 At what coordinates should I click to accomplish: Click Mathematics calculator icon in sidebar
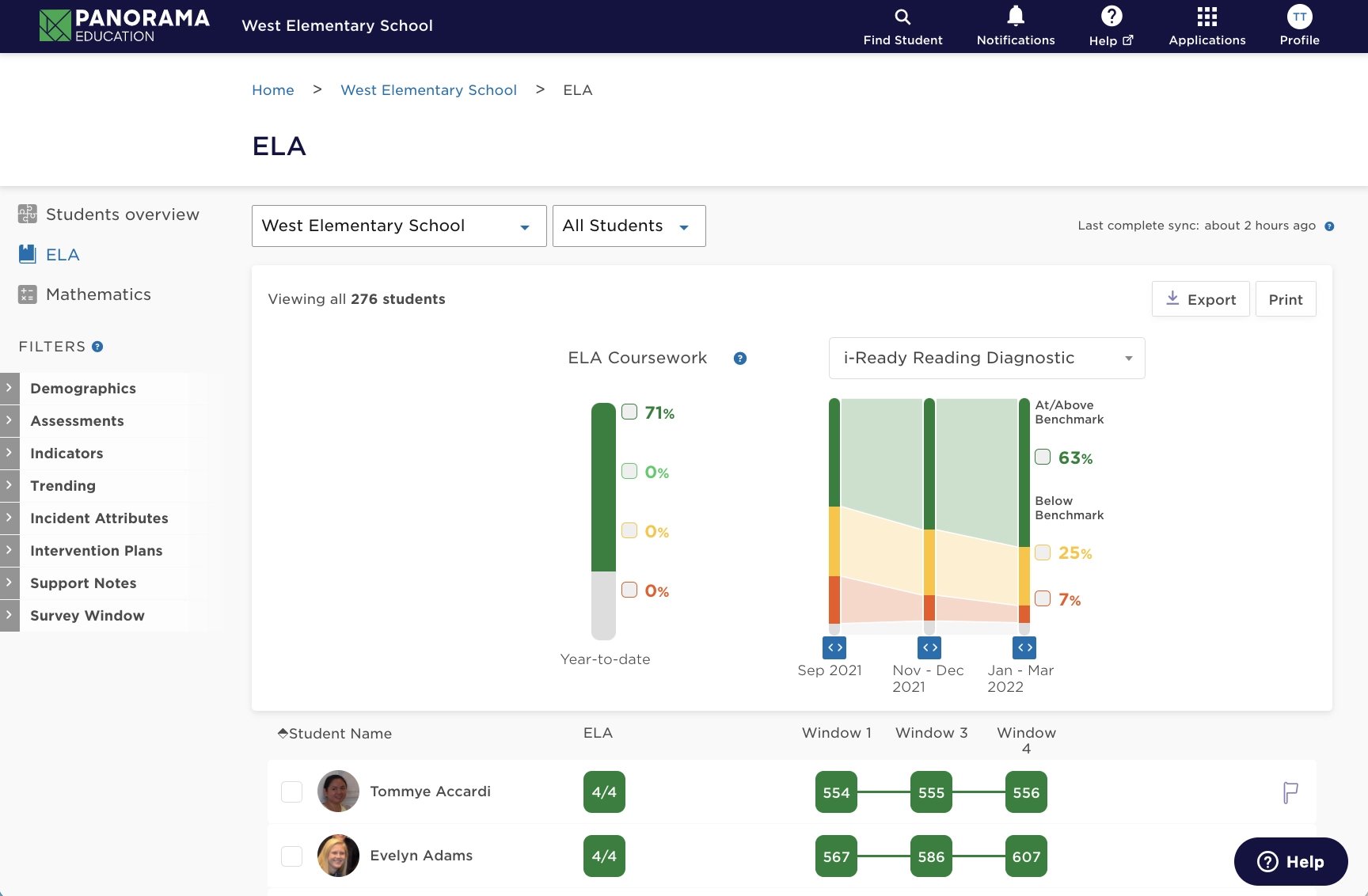[x=28, y=294]
